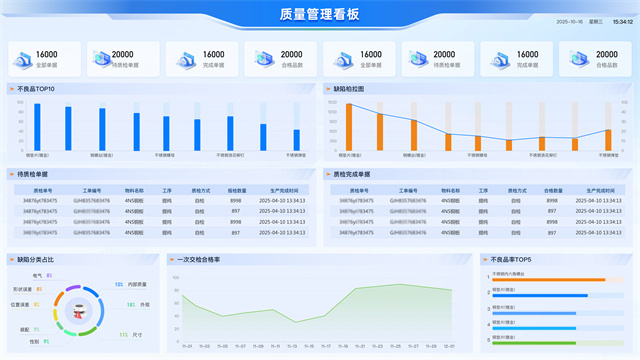Click the orange arrow icon beside 一次交检合格率
Screen dimensions: 640x360
pyautogui.click(x=172, y=259)
